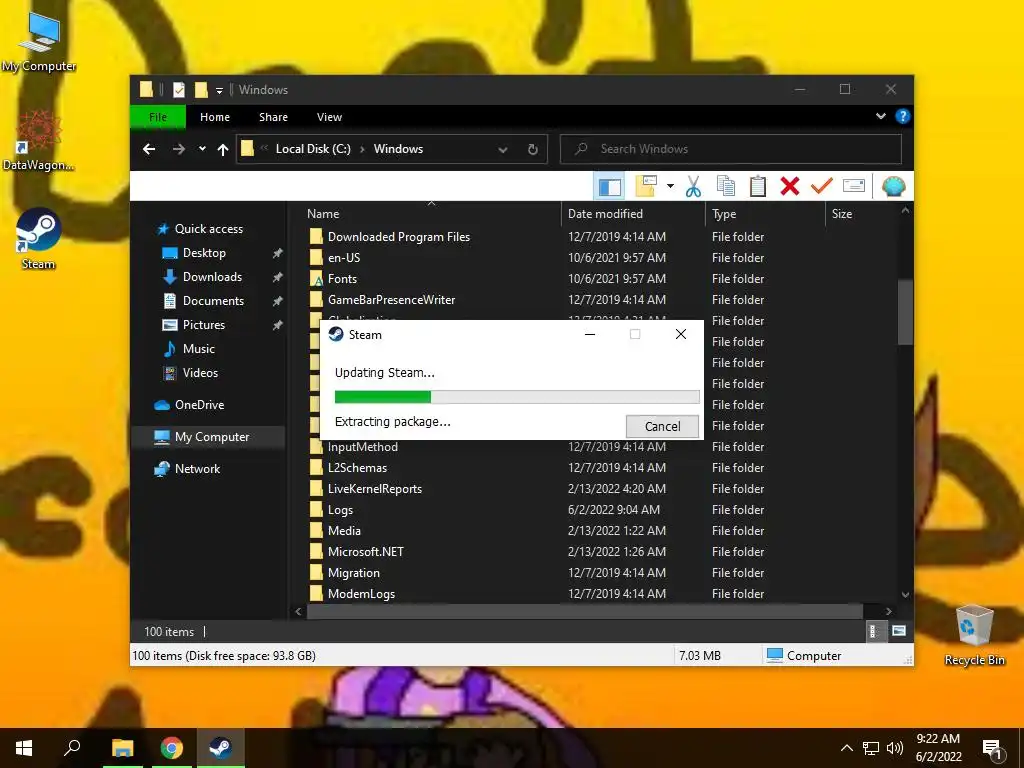Click the Search Windows input field
Viewport: 1024px width, 768px height.
click(x=731, y=149)
